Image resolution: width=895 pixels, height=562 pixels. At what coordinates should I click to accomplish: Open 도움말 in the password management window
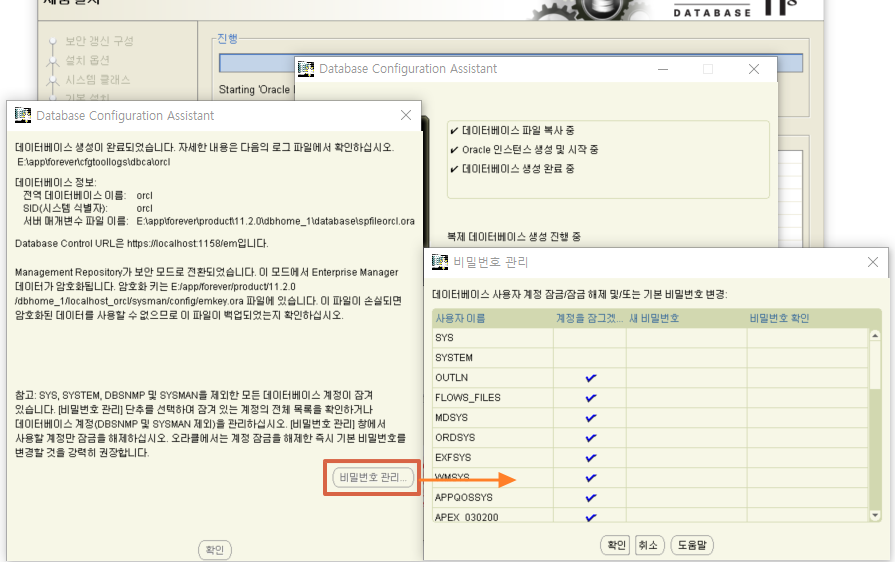pyautogui.click(x=692, y=545)
